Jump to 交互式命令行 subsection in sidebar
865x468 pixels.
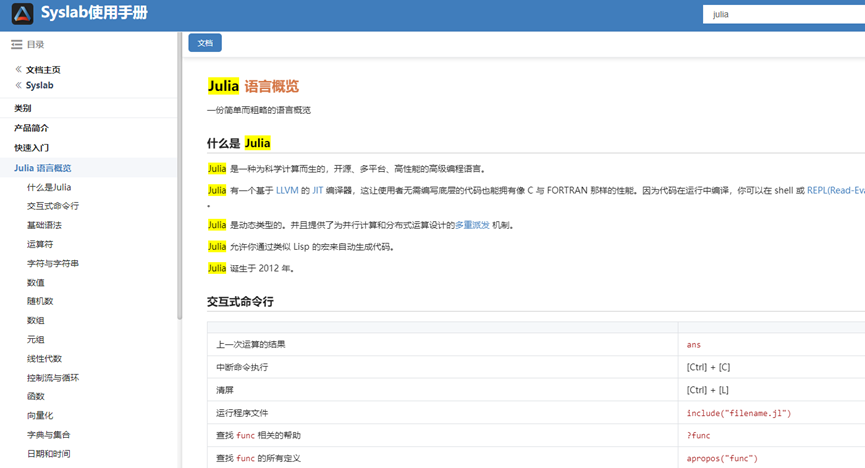53,206
